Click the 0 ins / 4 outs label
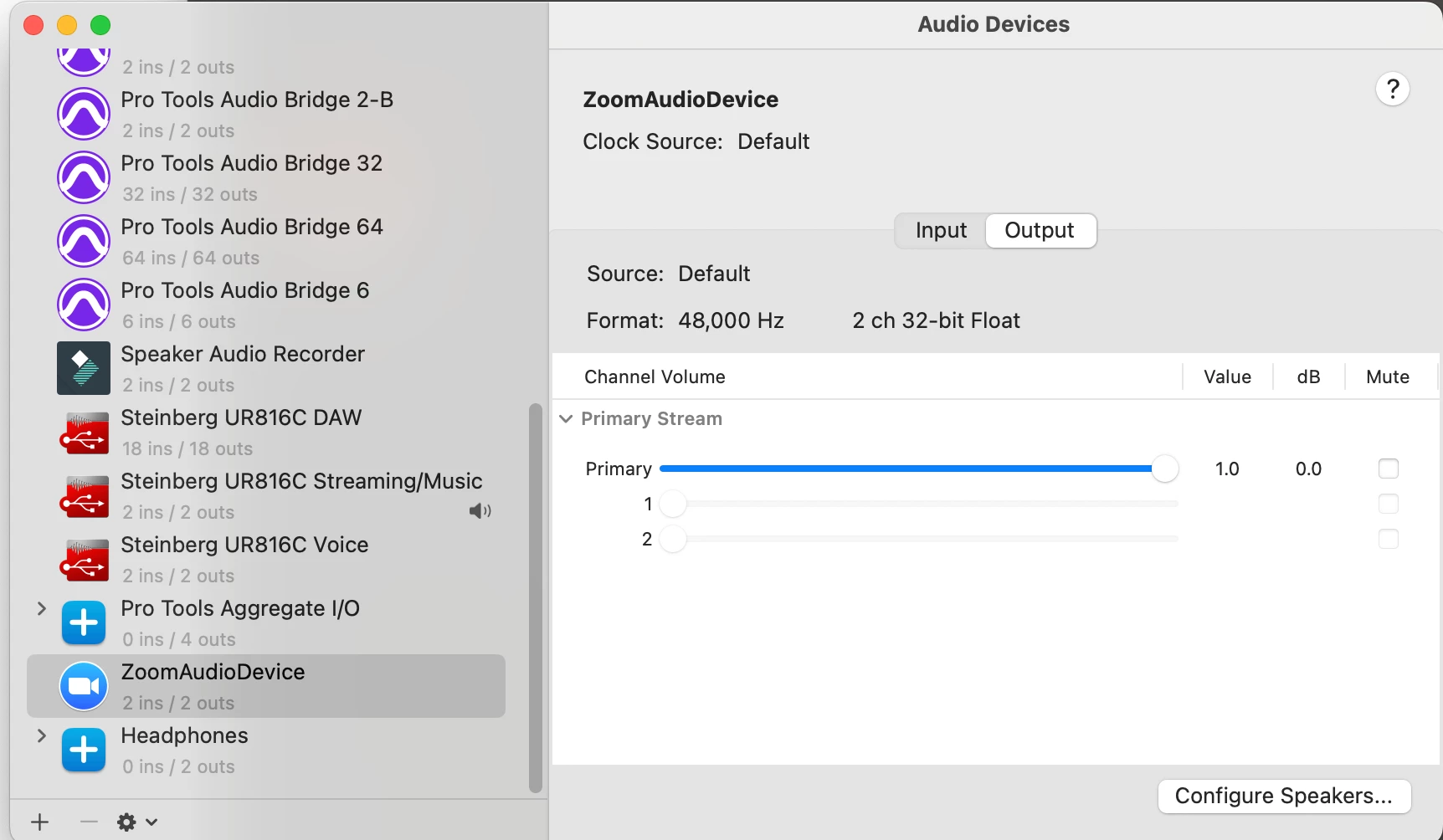The width and height of the screenshot is (1443, 840). (x=179, y=639)
